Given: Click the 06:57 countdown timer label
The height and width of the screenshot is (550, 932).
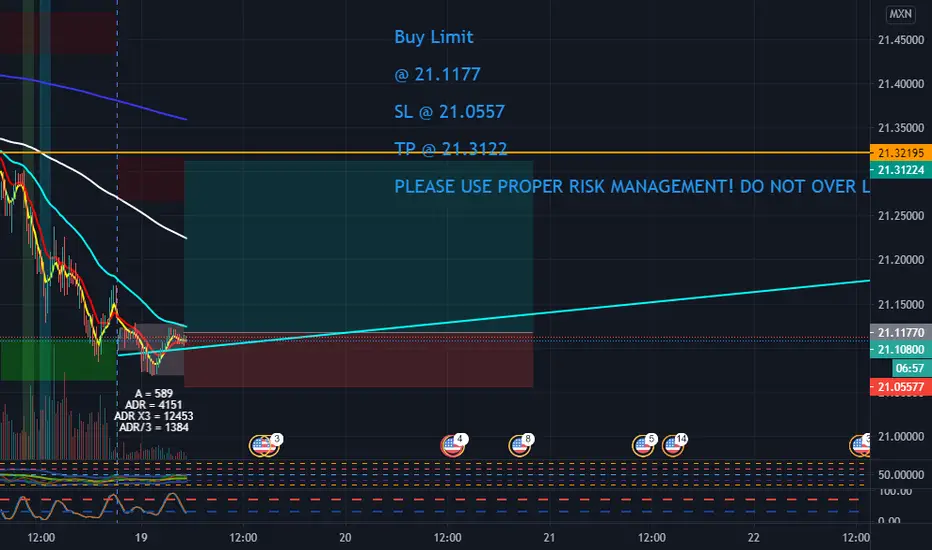Looking at the screenshot, I should (x=911, y=369).
